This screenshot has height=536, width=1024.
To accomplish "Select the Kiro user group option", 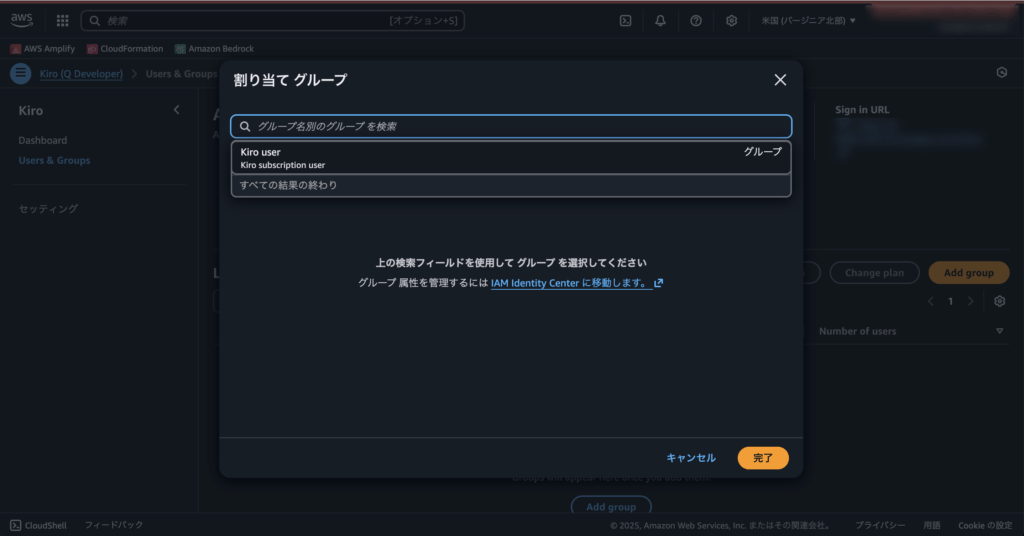I will click(x=510, y=157).
